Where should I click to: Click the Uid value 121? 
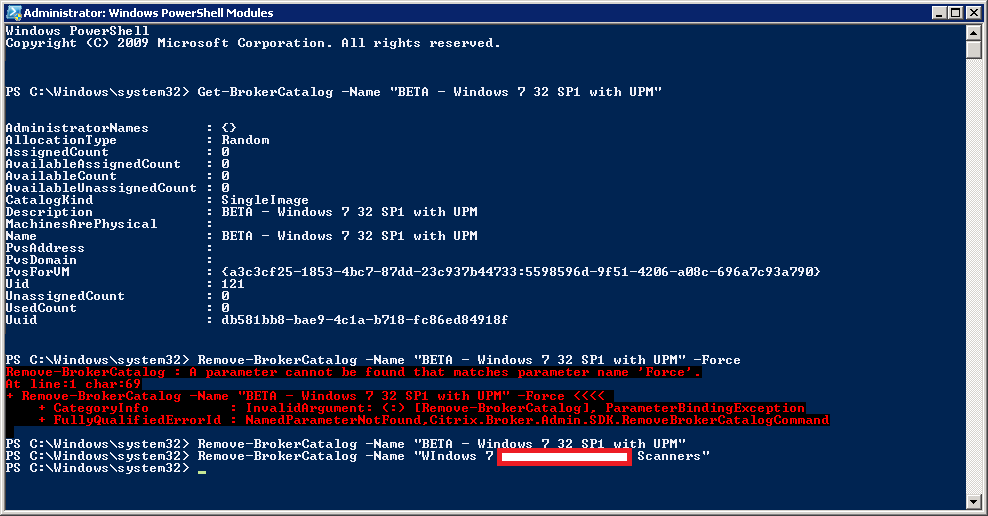click(233, 284)
